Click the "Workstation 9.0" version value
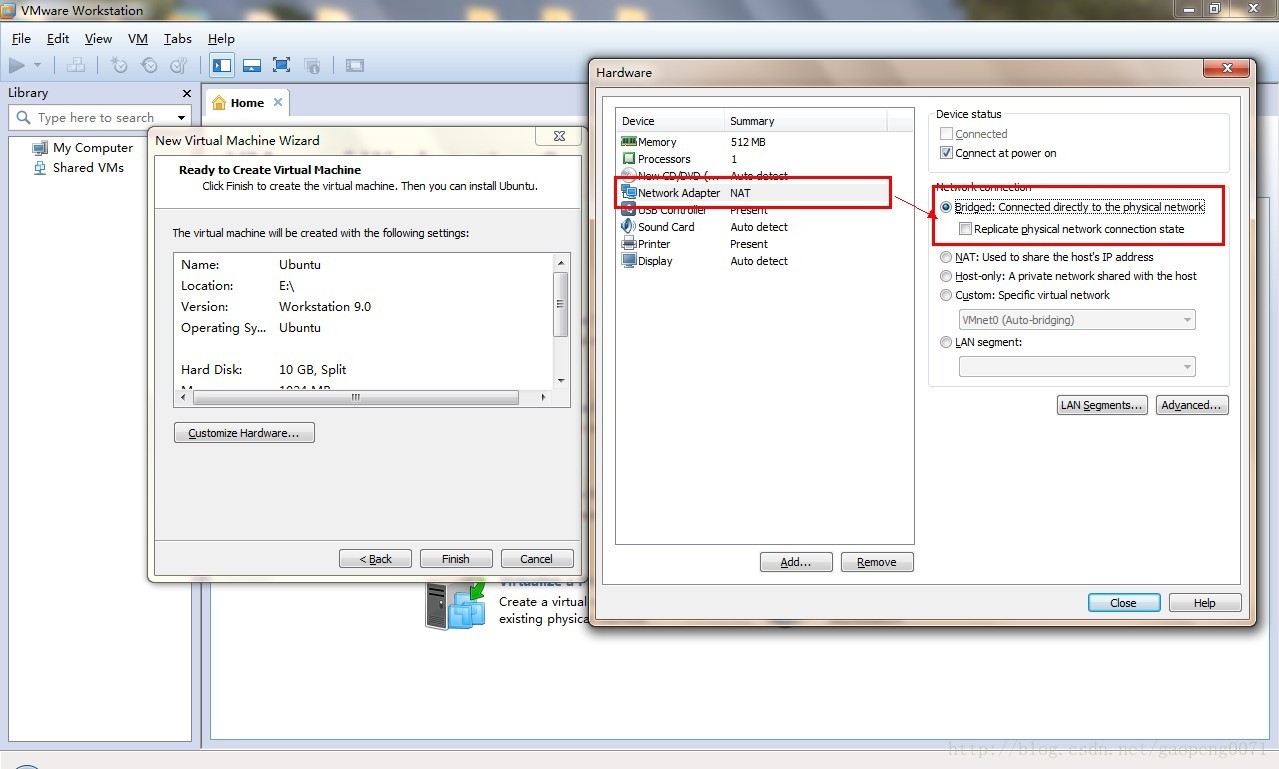Image resolution: width=1279 pixels, height=769 pixels. (x=325, y=307)
